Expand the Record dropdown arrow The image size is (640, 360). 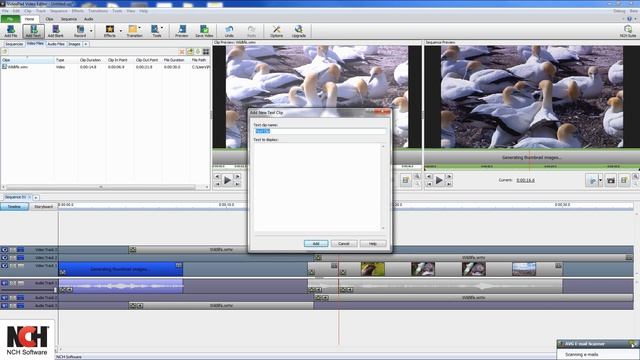click(x=91, y=31)
